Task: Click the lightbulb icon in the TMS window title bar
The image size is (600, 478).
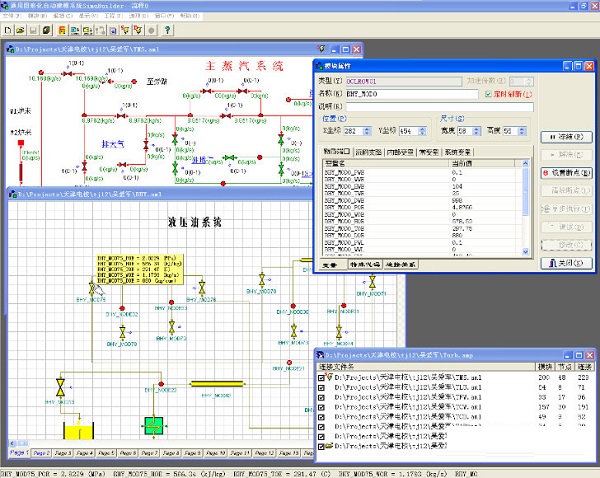Action: click(321, 49)
